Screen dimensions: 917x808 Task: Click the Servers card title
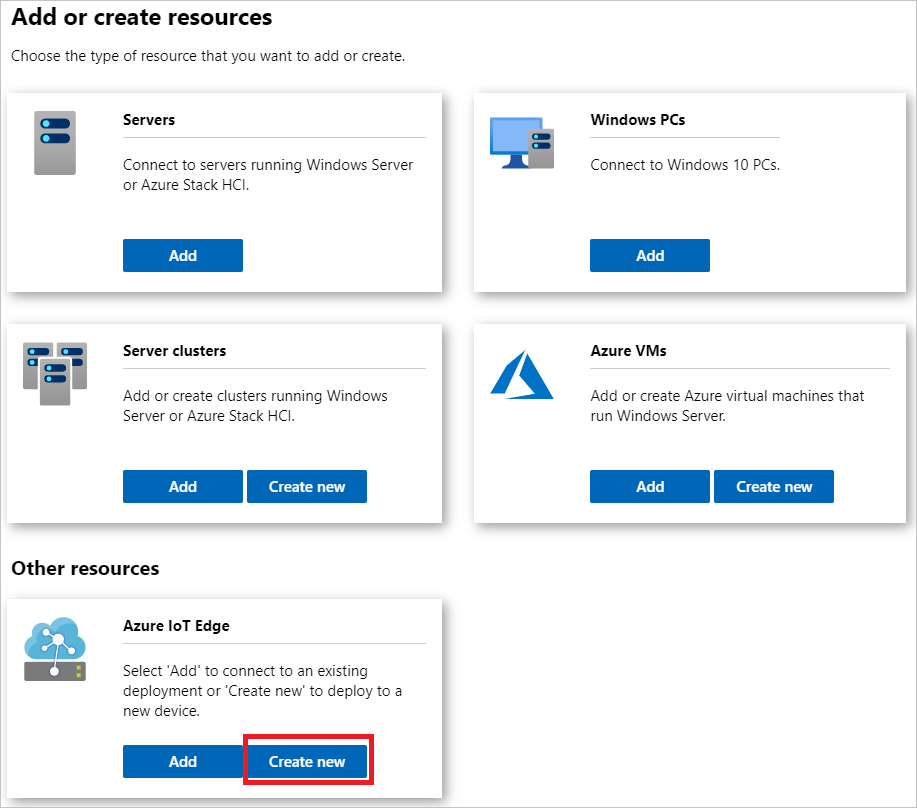(x=148, y=119)
